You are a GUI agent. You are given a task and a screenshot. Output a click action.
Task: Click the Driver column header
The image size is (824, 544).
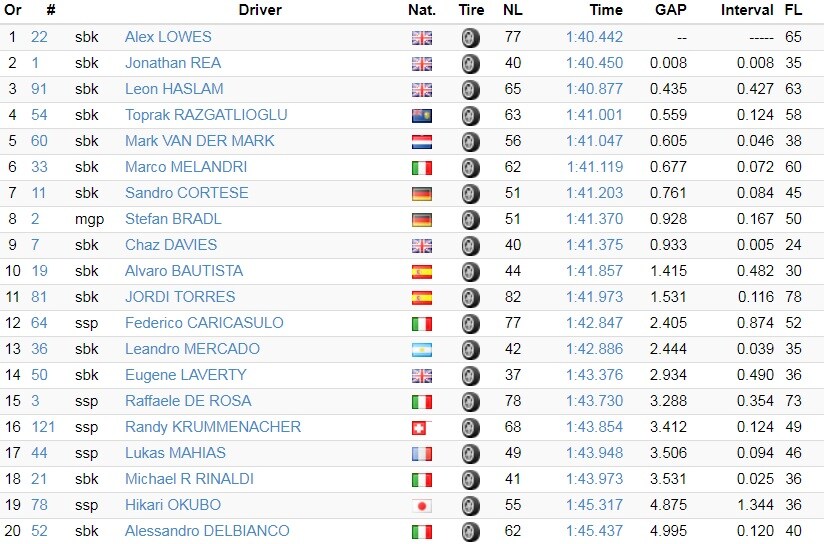pyautogui.click(x=260, y=10)
